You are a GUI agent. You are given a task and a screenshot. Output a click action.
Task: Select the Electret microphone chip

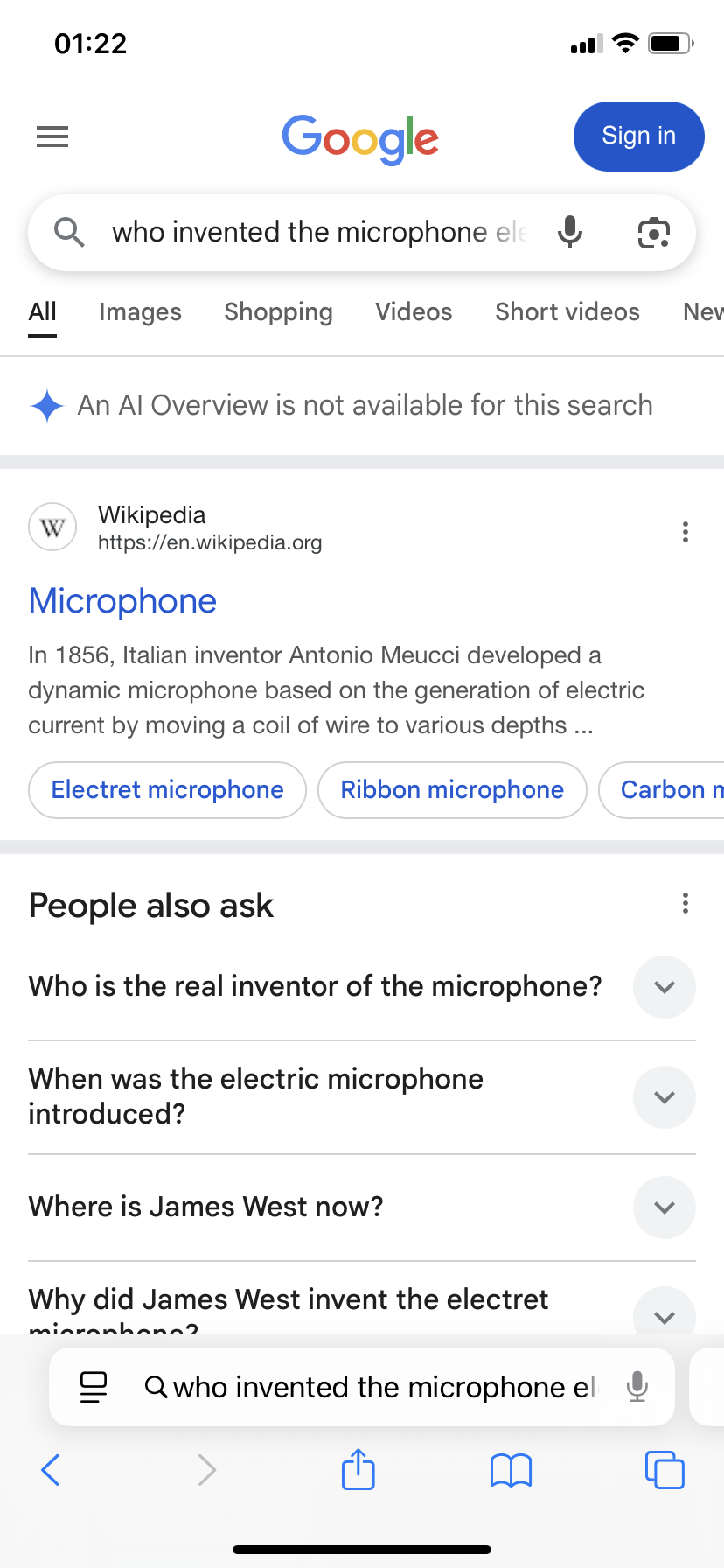[168, 790]
